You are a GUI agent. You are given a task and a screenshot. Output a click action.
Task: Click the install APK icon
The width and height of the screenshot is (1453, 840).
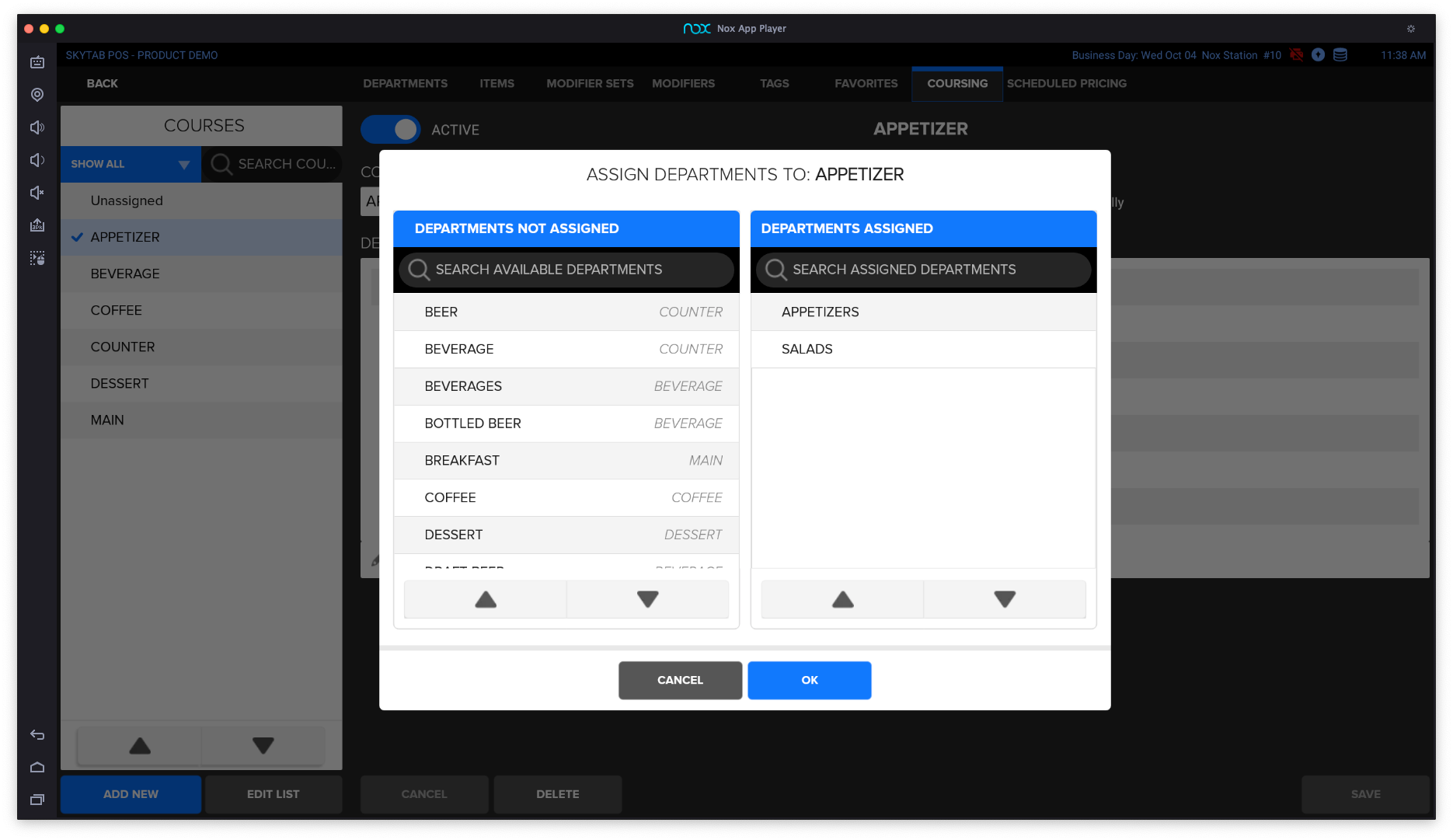point(37,225)
